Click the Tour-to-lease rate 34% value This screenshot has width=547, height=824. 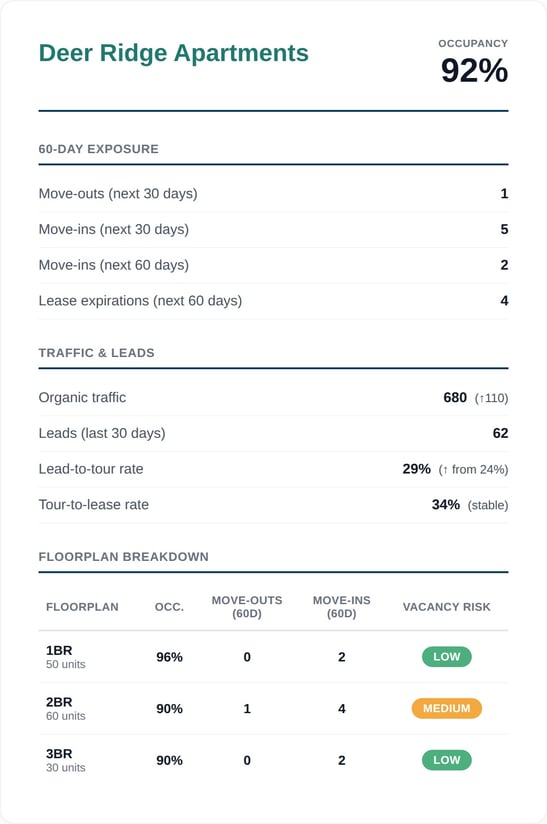pos(446,504)
